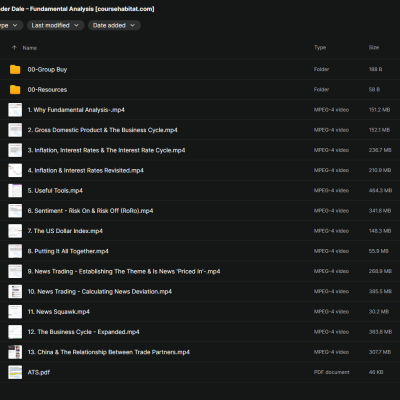Image resolution: width=400 pixels, height=400 pixels.
Task: Open the 00-Group Buy folder icon
Action: tap(15, 69)
